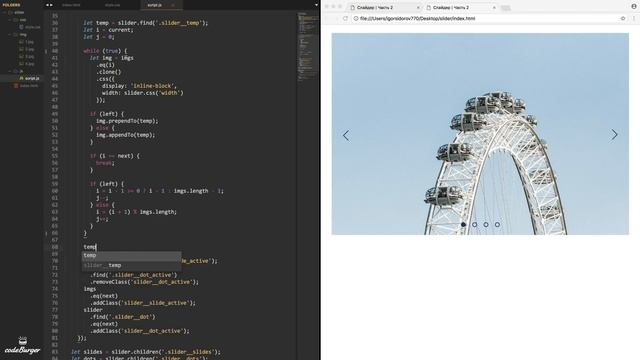
Task: Open the last image file under img folder
Action: (27, 64)
